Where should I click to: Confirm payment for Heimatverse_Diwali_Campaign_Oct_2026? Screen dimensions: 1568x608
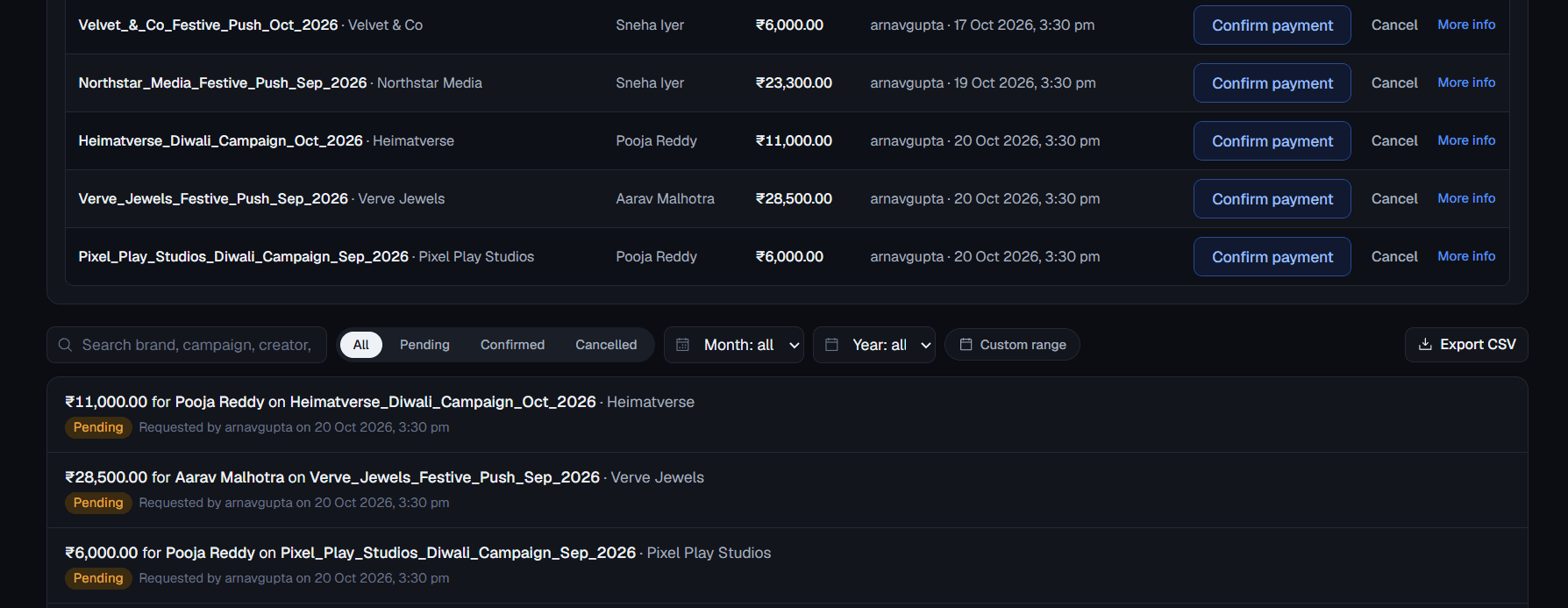[x=1272, y=141]
